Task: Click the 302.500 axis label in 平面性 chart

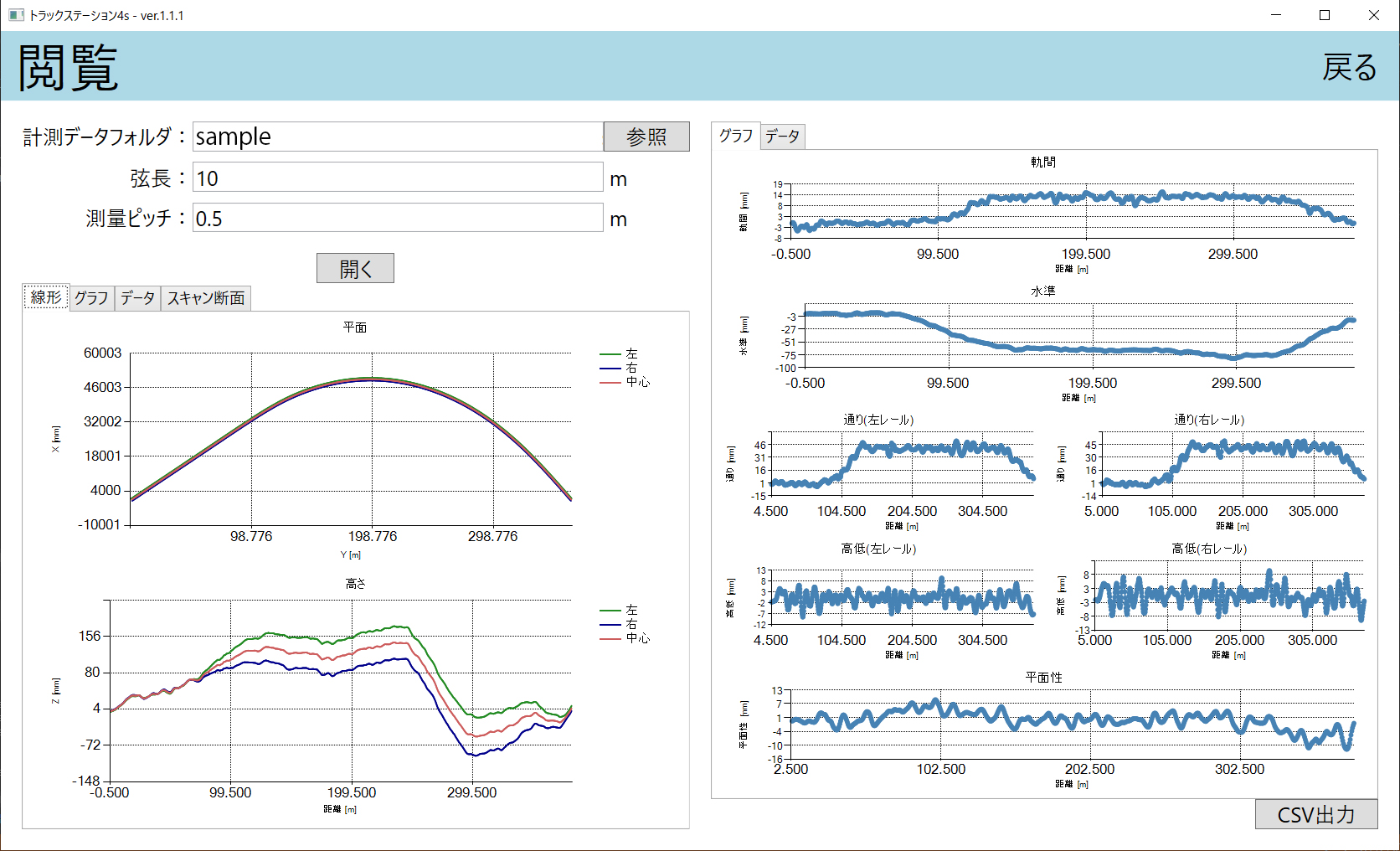Action: [1239, 769]
